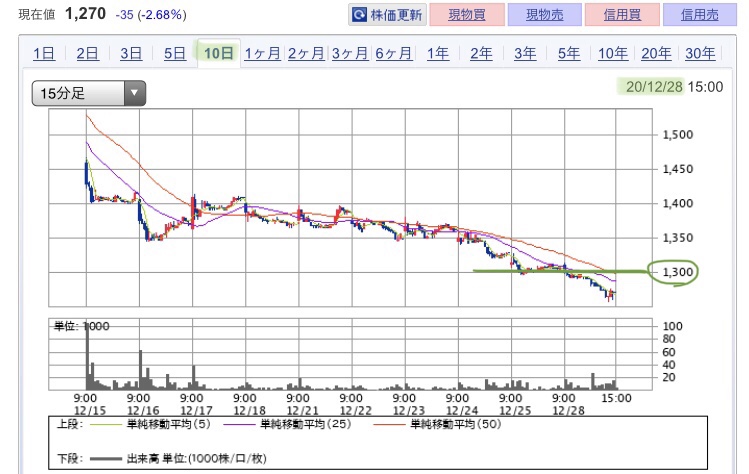749x474 pixels.
Task: Select the 5日 period tab
Action: pos(175,53)
